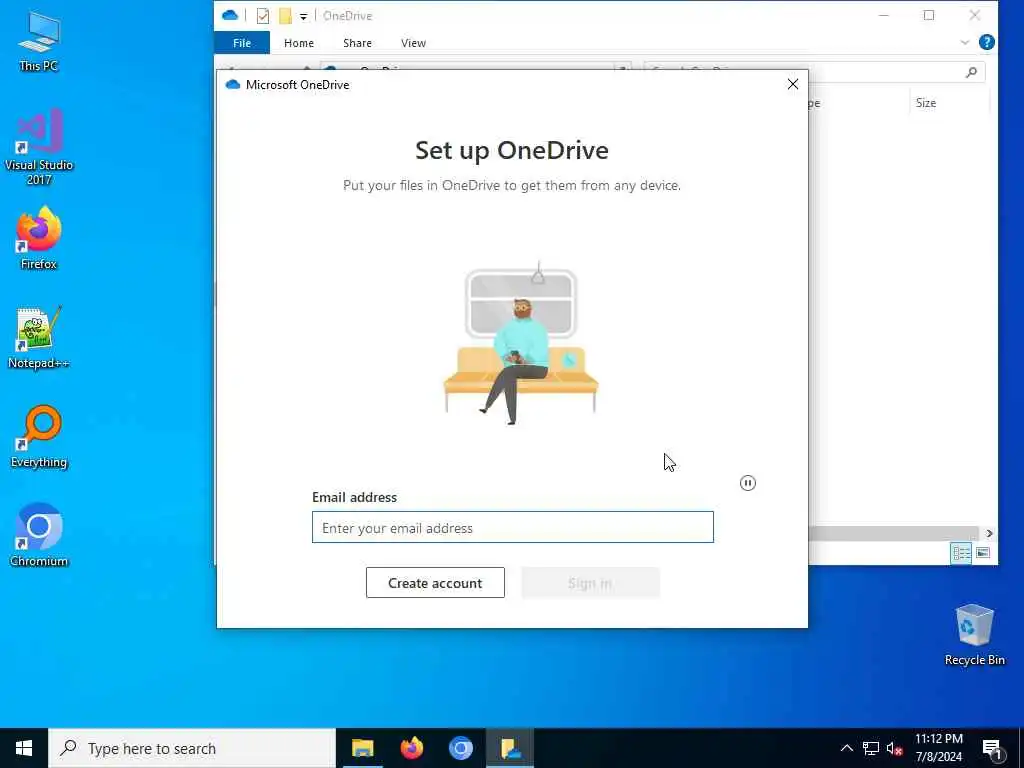Open the Action Center notifications icon
The image size is (1024, 768).
tap(993, 749)
